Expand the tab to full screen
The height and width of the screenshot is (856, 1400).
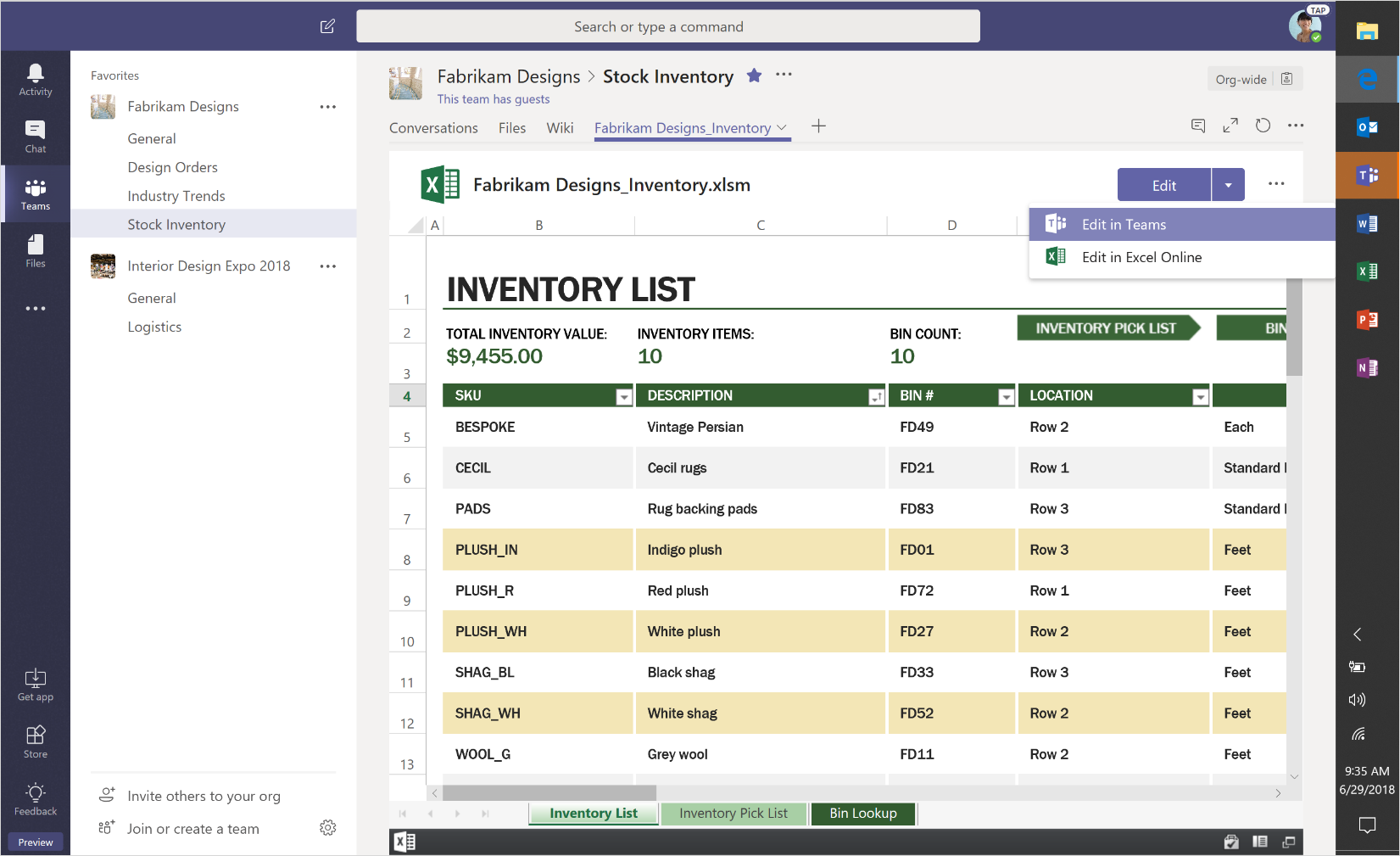(x=1230, y=126)
